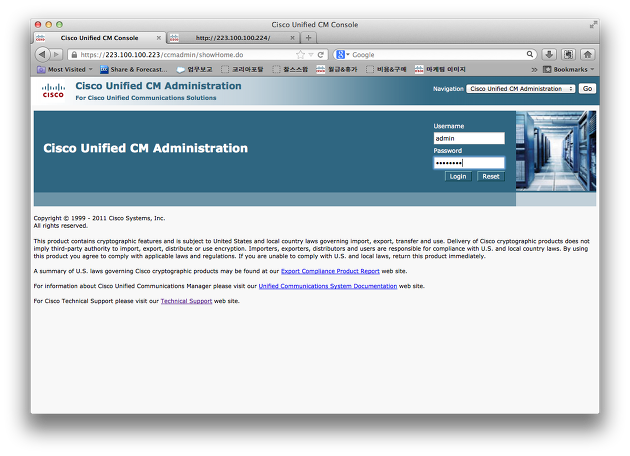Show more bookmarks with the chevron

(534, 70)
